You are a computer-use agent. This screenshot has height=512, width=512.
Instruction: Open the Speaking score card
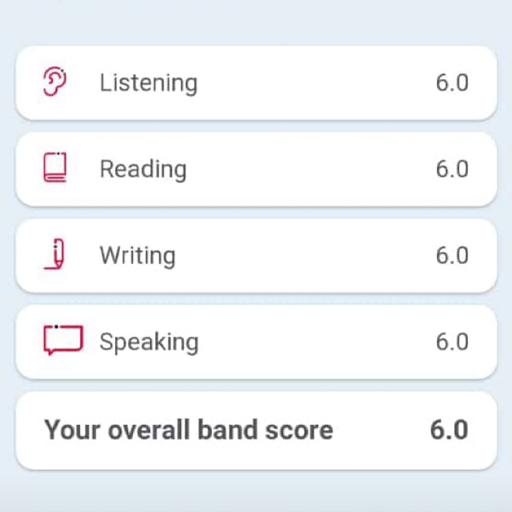[256, 342]
